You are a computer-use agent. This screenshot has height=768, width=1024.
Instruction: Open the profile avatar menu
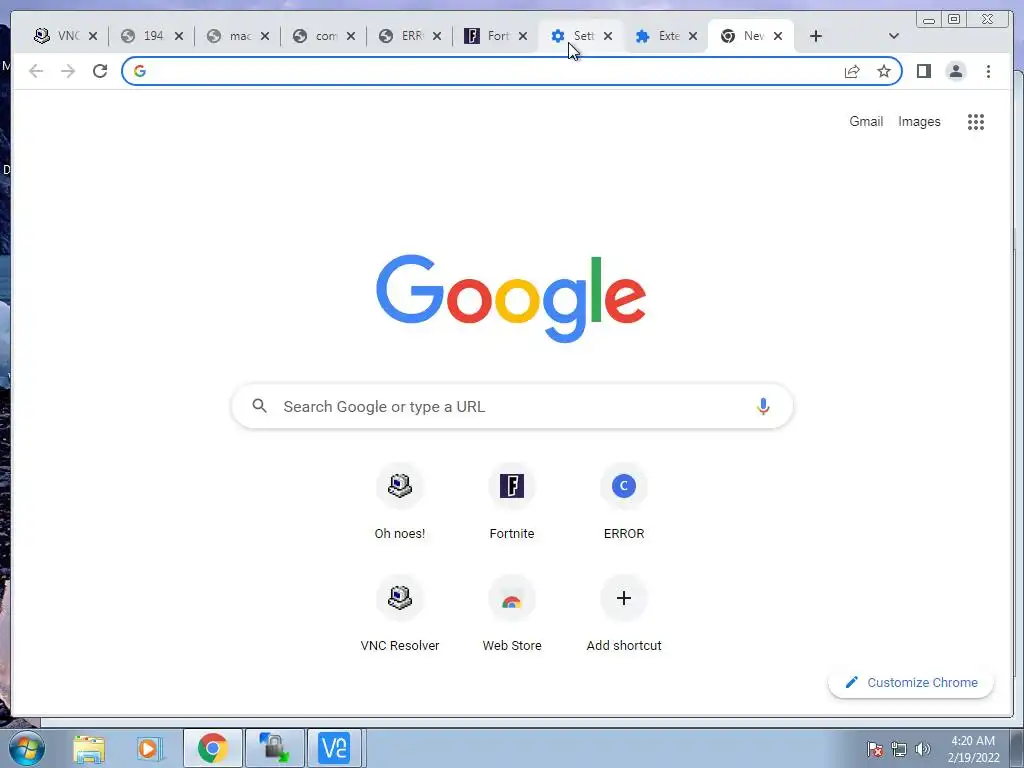(x=955, y=71)
